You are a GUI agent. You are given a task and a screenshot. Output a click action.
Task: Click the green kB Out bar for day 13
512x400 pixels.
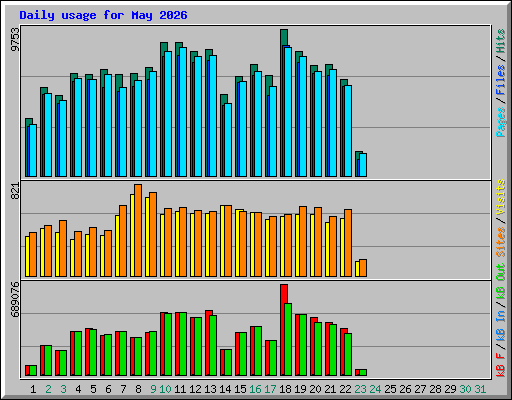pos(213,346)
